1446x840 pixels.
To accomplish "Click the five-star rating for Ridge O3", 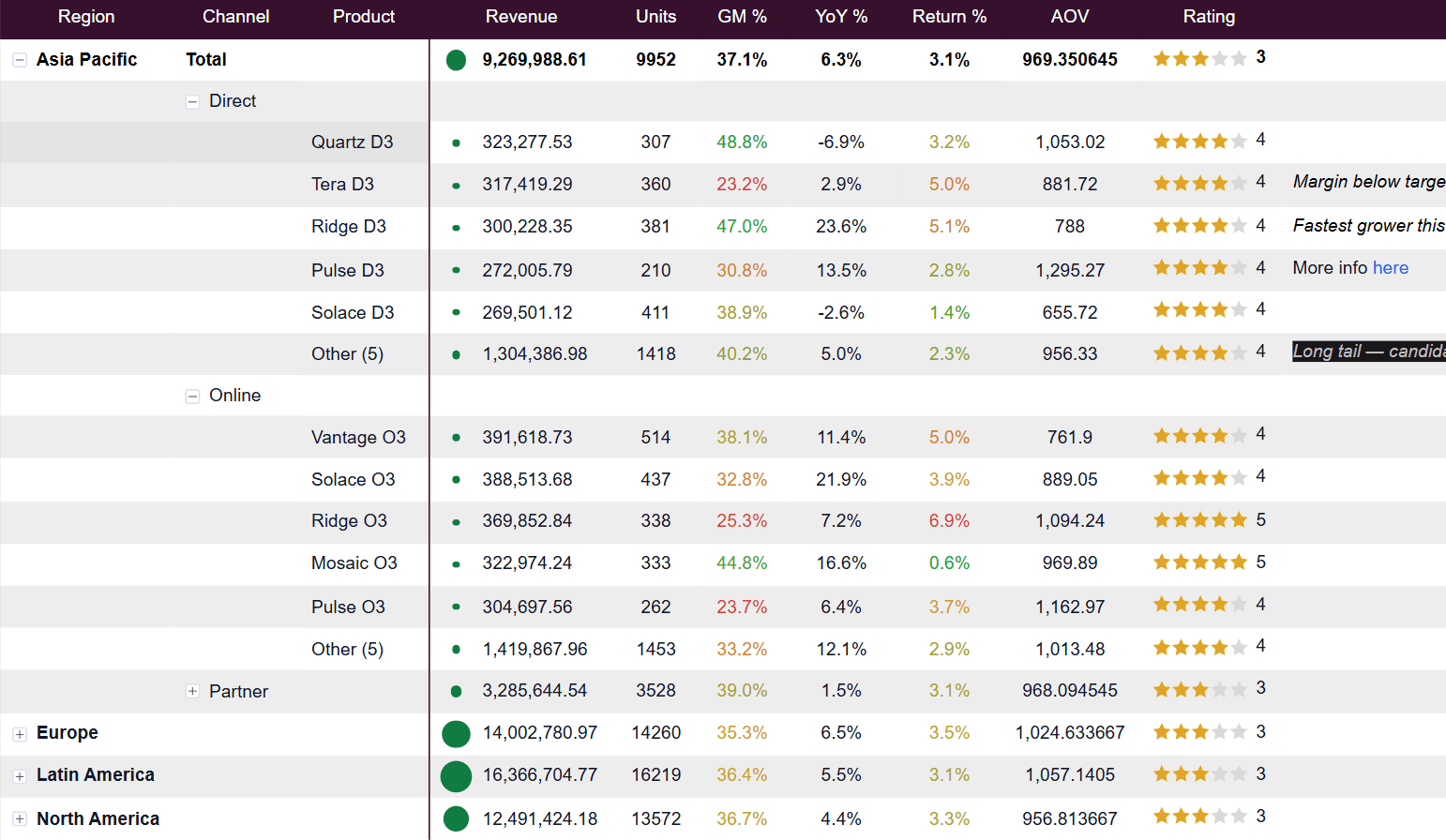I will [1200, 520].
